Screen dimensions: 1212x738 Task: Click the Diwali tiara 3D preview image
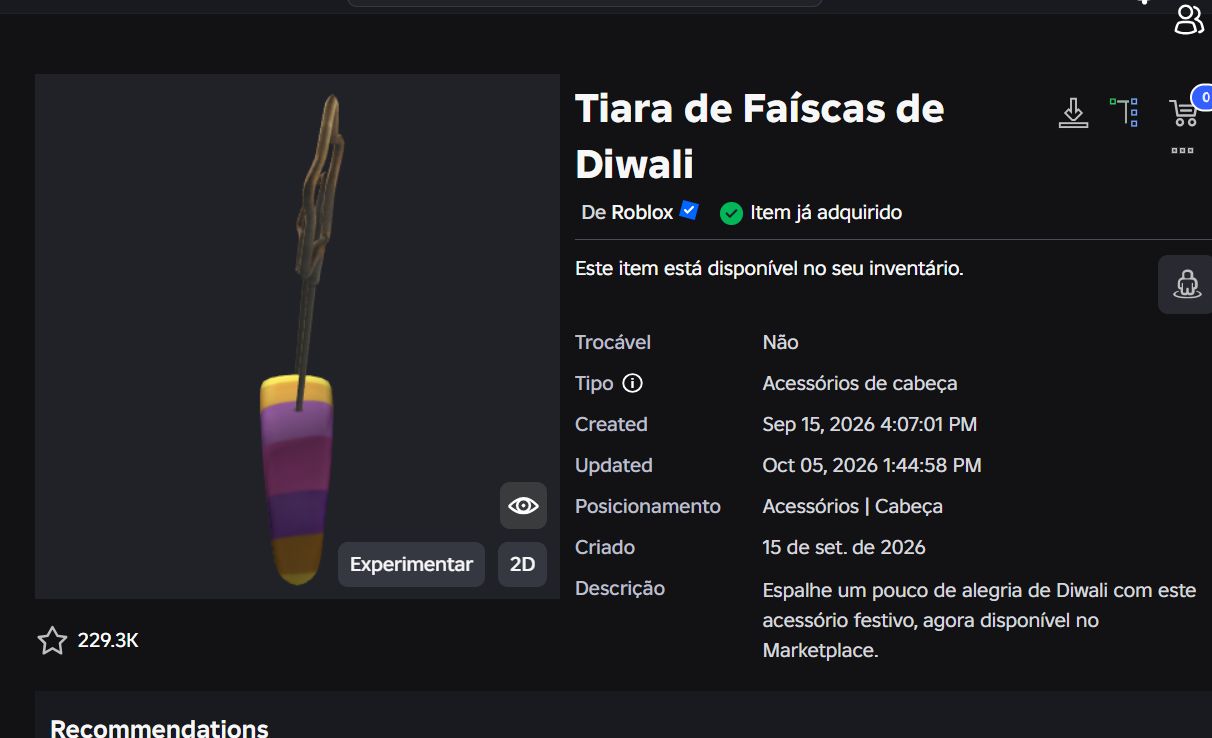point(297,336)
